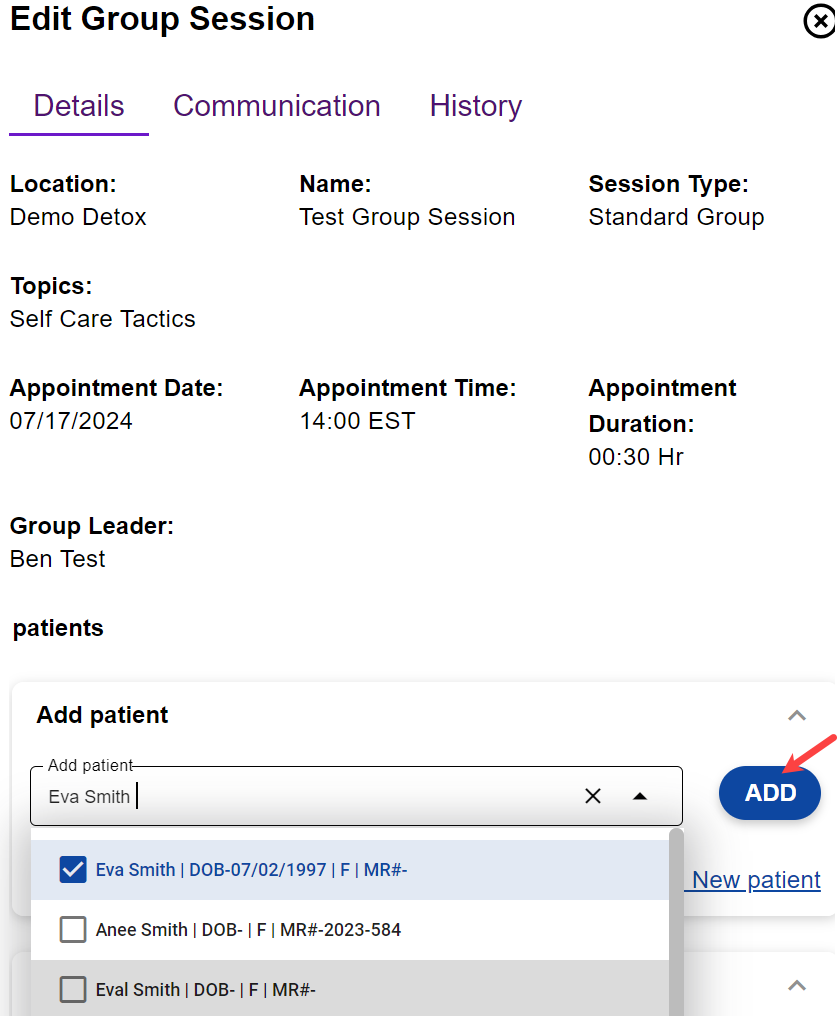Follow the New patient link

tap(756, 880)
